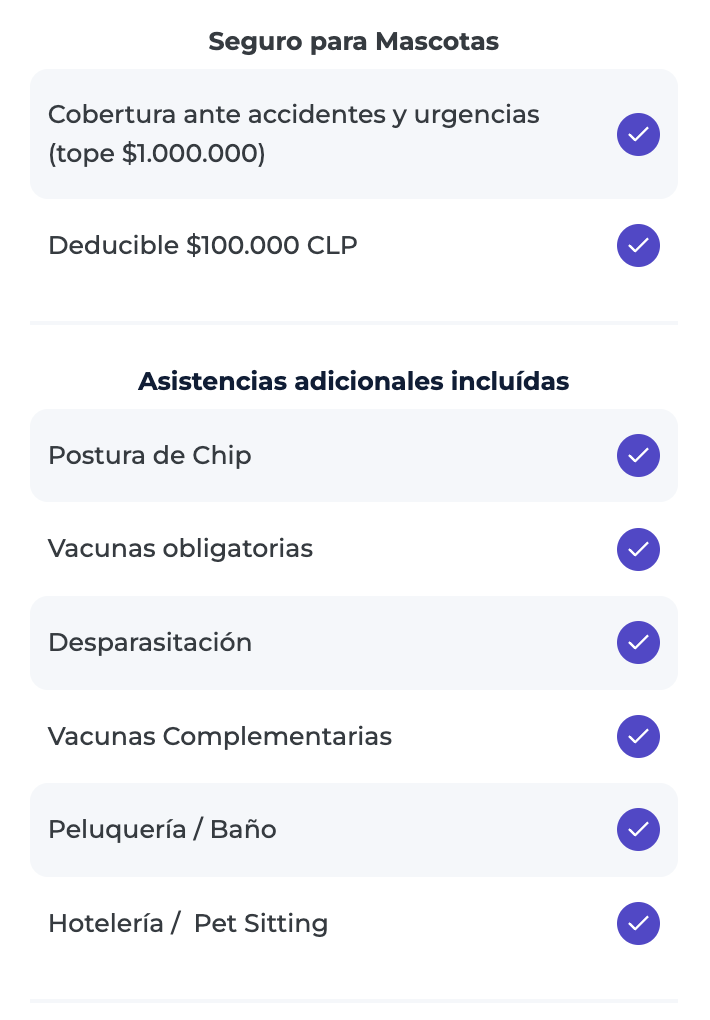Click checkmark icon next to Postura de Chip
This screenshot has height=1020, width=710.
638,455
